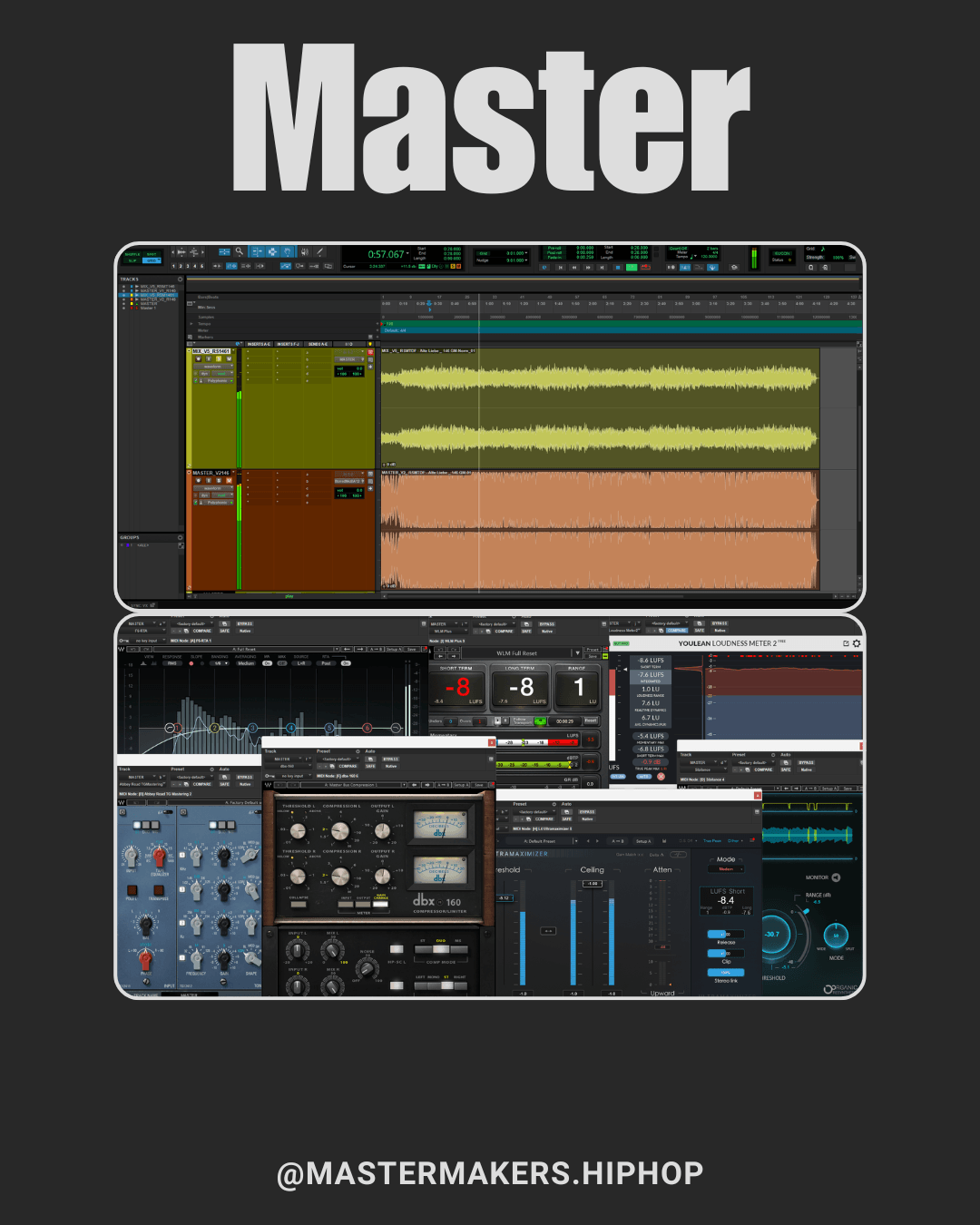This screenshot has width=980, height=1225.
Task: Select the Scrubber speaker tool
Action: point(305,250)
